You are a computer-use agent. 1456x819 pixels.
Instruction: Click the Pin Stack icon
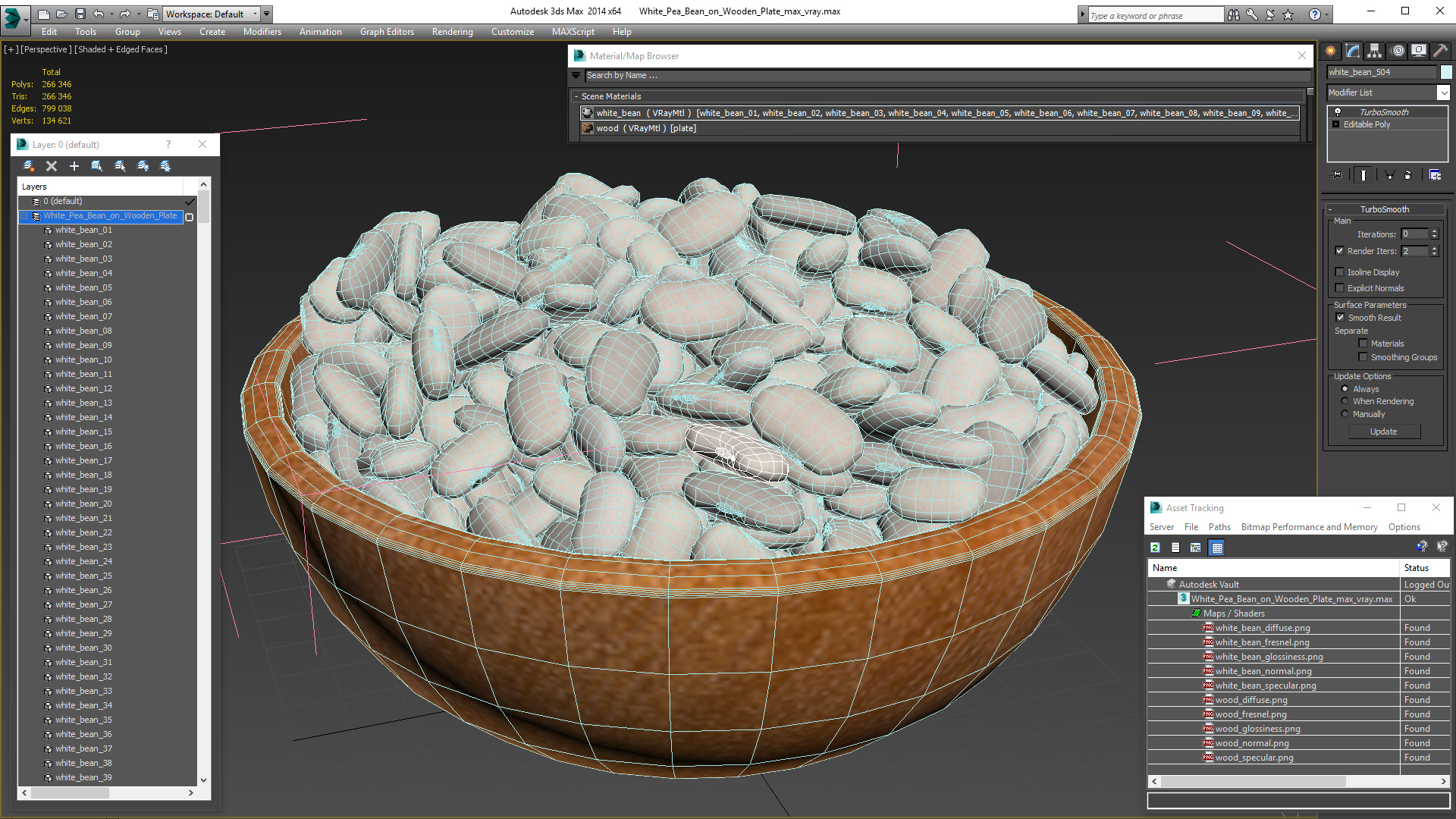point(1337,175)
